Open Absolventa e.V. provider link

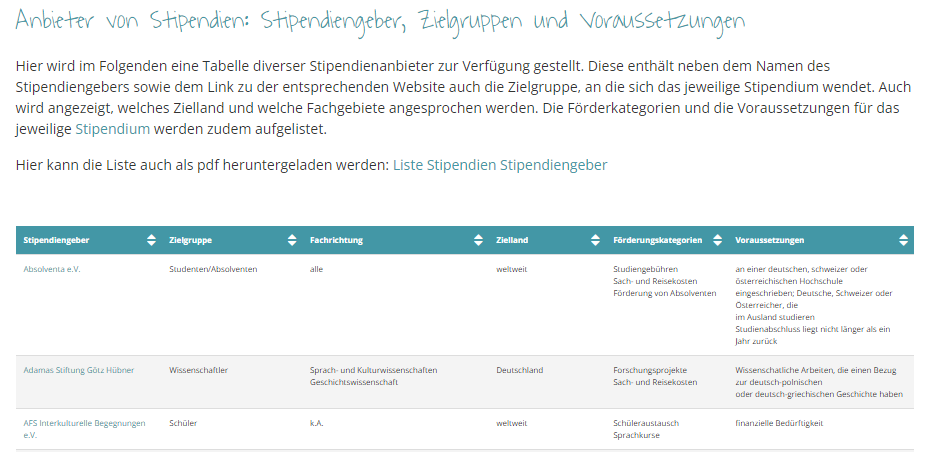coord(51,269)
